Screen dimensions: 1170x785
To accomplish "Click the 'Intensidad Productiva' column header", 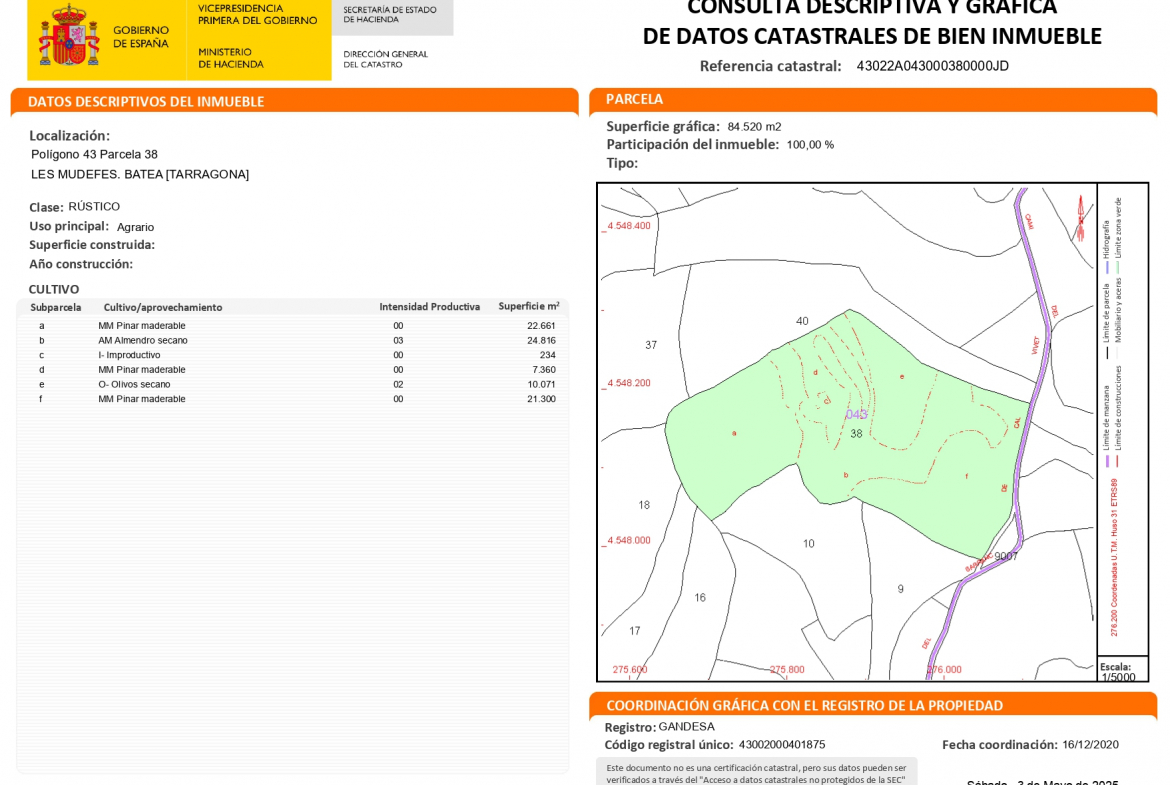I will coord(429,307).
